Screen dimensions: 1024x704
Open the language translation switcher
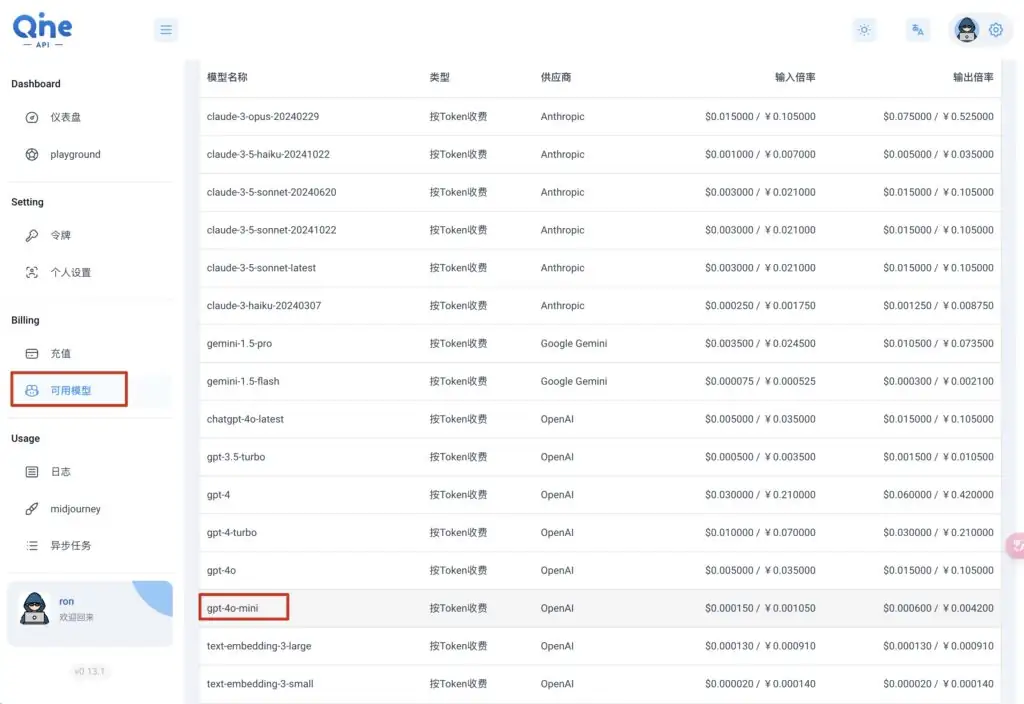[x=917, y=30]
